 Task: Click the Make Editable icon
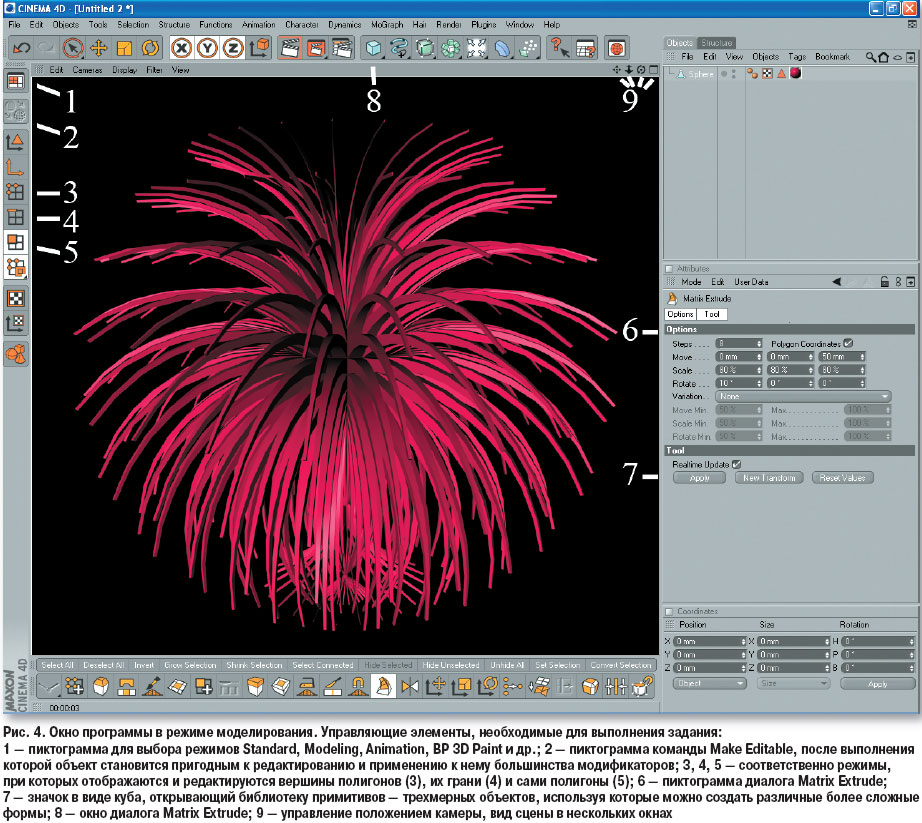(x=16, y=112)
